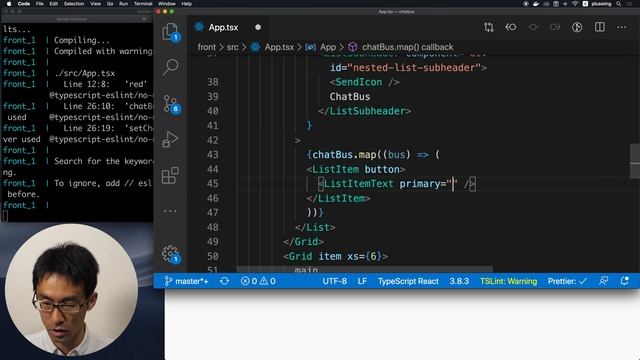
Task: Open the Run menu
Action: click(x=123, y=4)
